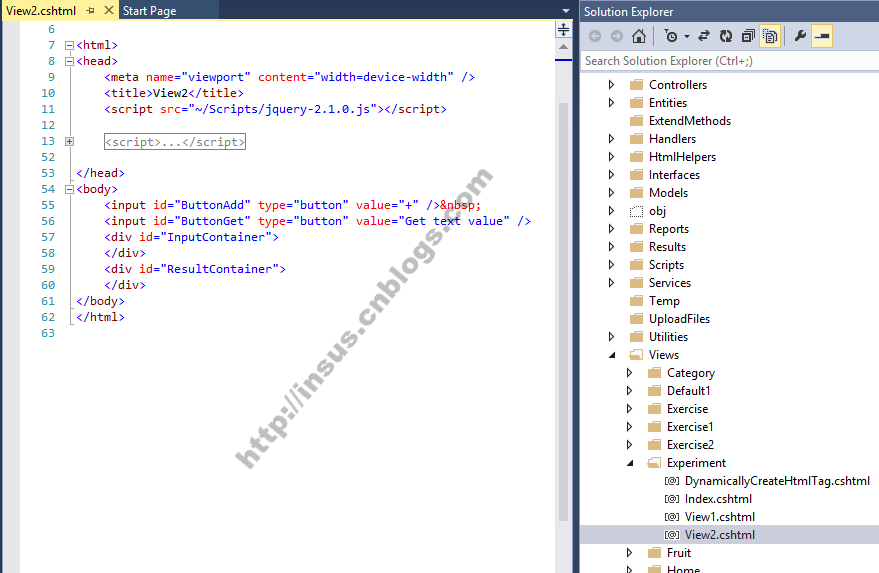The height and width of the screenshot is (573, 879).
Task: Open Properties with the wrench icon
Action: point(800,36)
